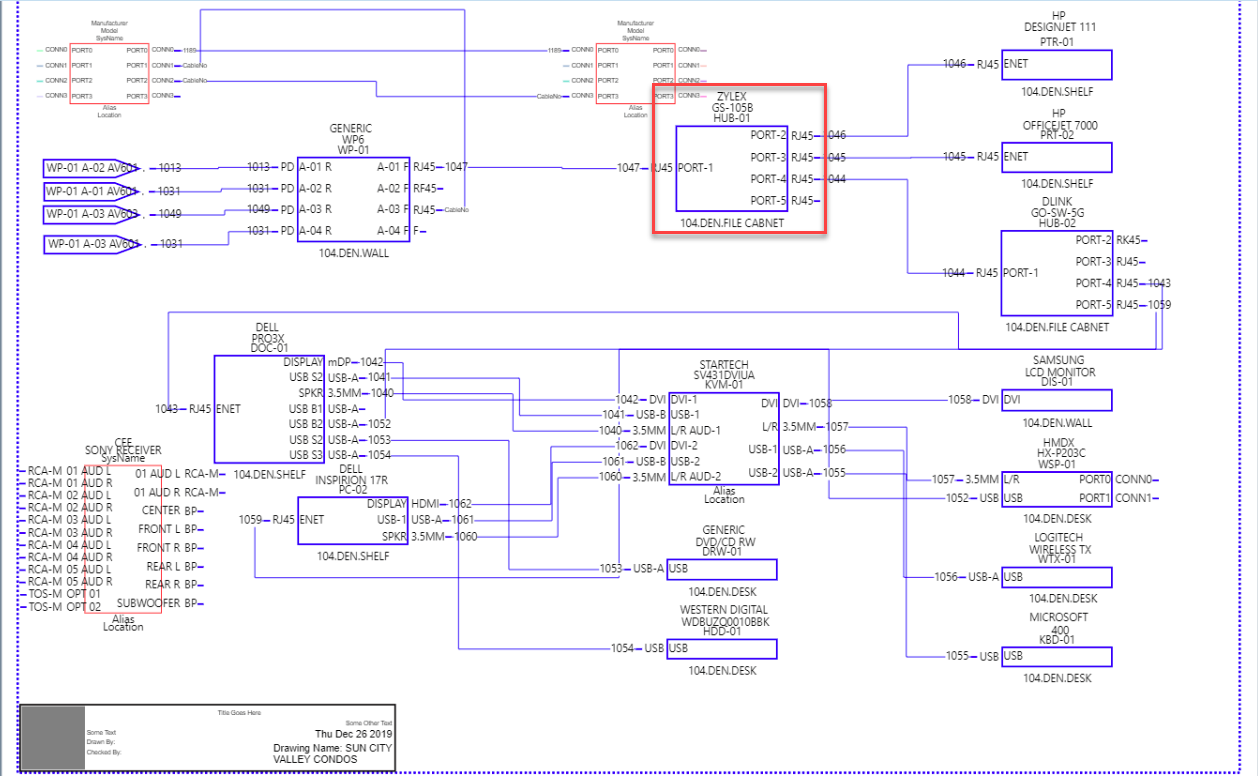Click the MICROSOFT 400 KBD-01 USB box

coord(1057,656)
